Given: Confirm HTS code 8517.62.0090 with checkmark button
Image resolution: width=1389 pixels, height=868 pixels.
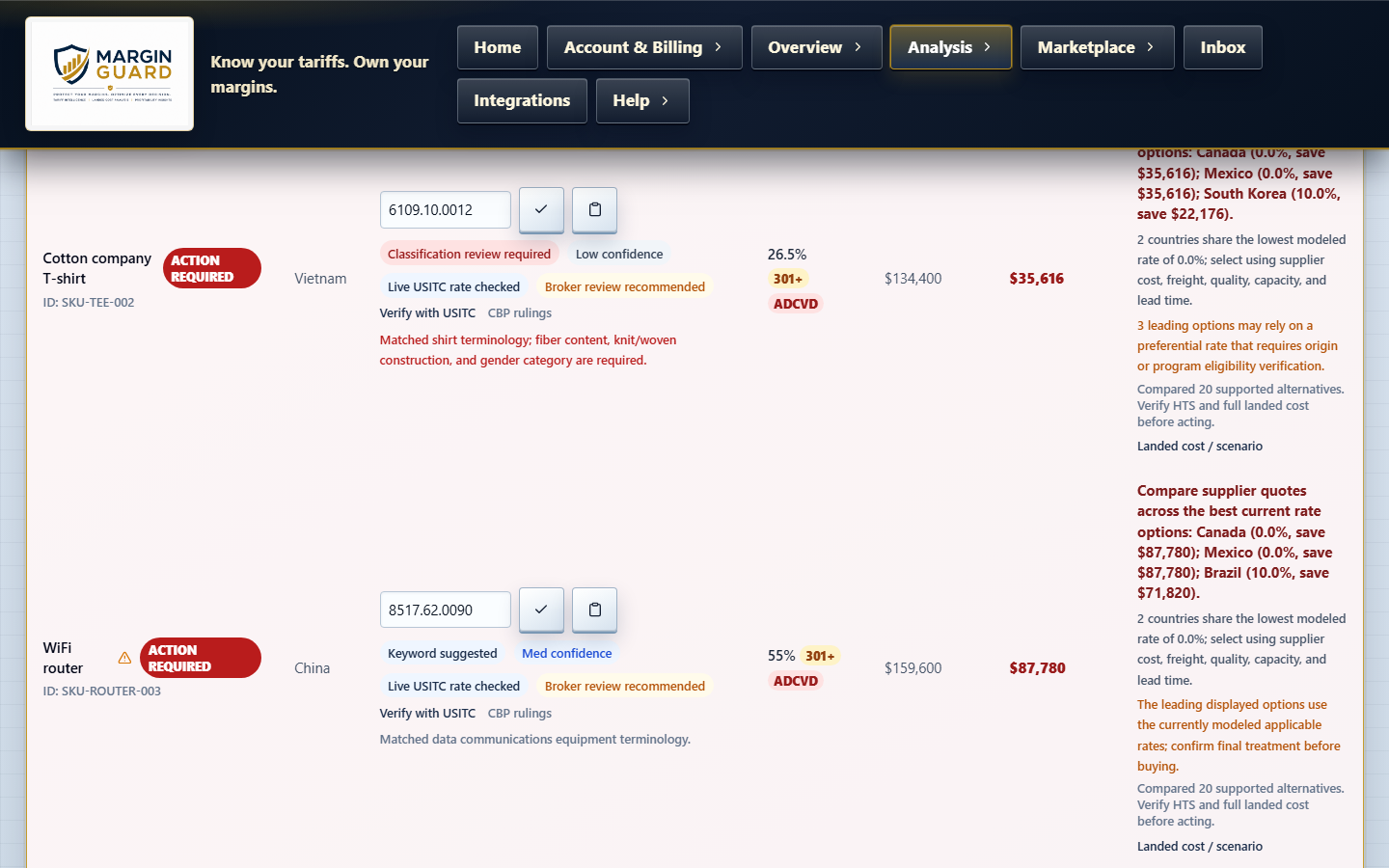Looking at the screenshot, I should (x=541, y=610).
